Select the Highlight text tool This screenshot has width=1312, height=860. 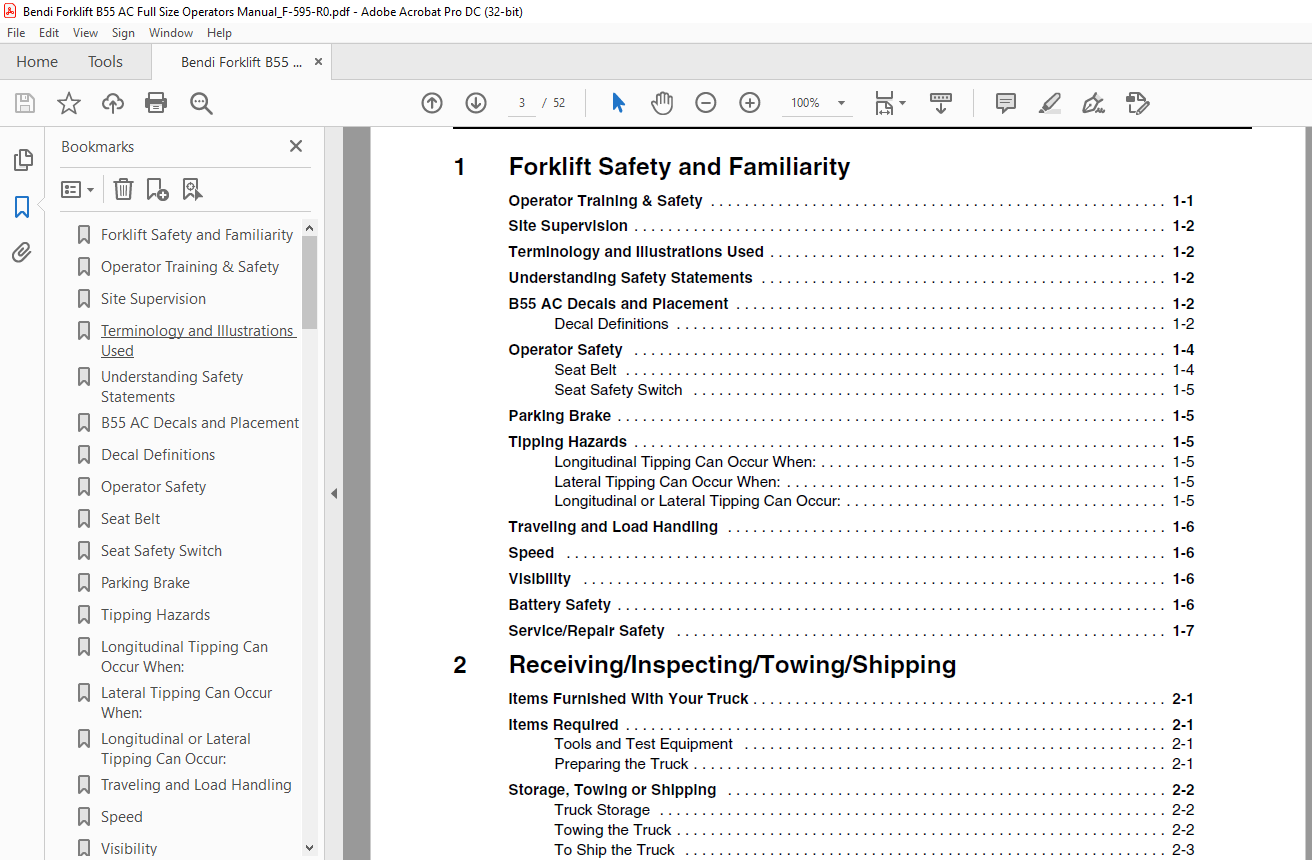[1049, 103]
